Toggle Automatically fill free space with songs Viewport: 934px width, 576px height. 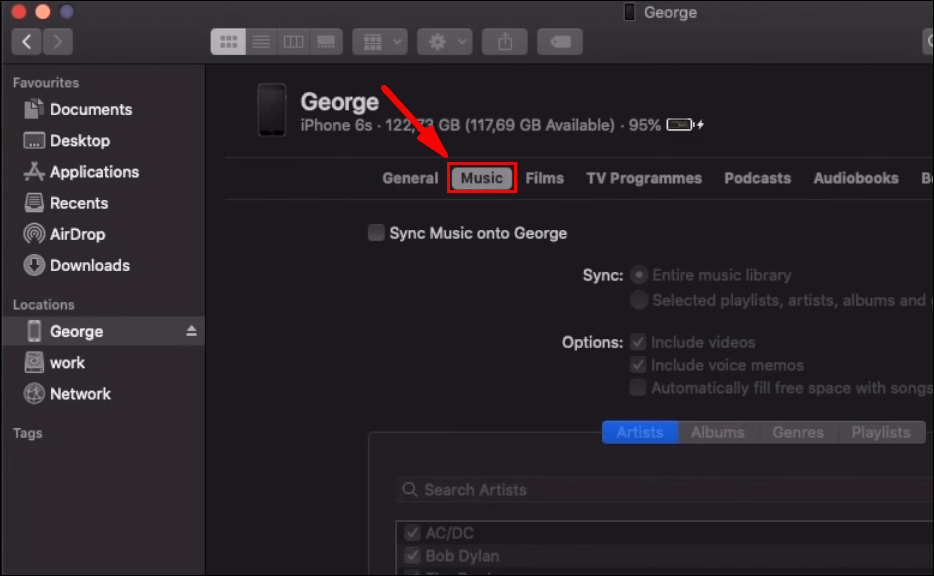point(638,388)
